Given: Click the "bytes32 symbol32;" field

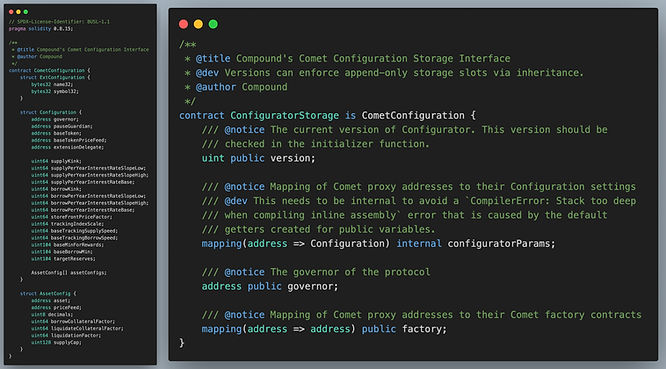Looking at the screenshot, I should click(55, 91).
